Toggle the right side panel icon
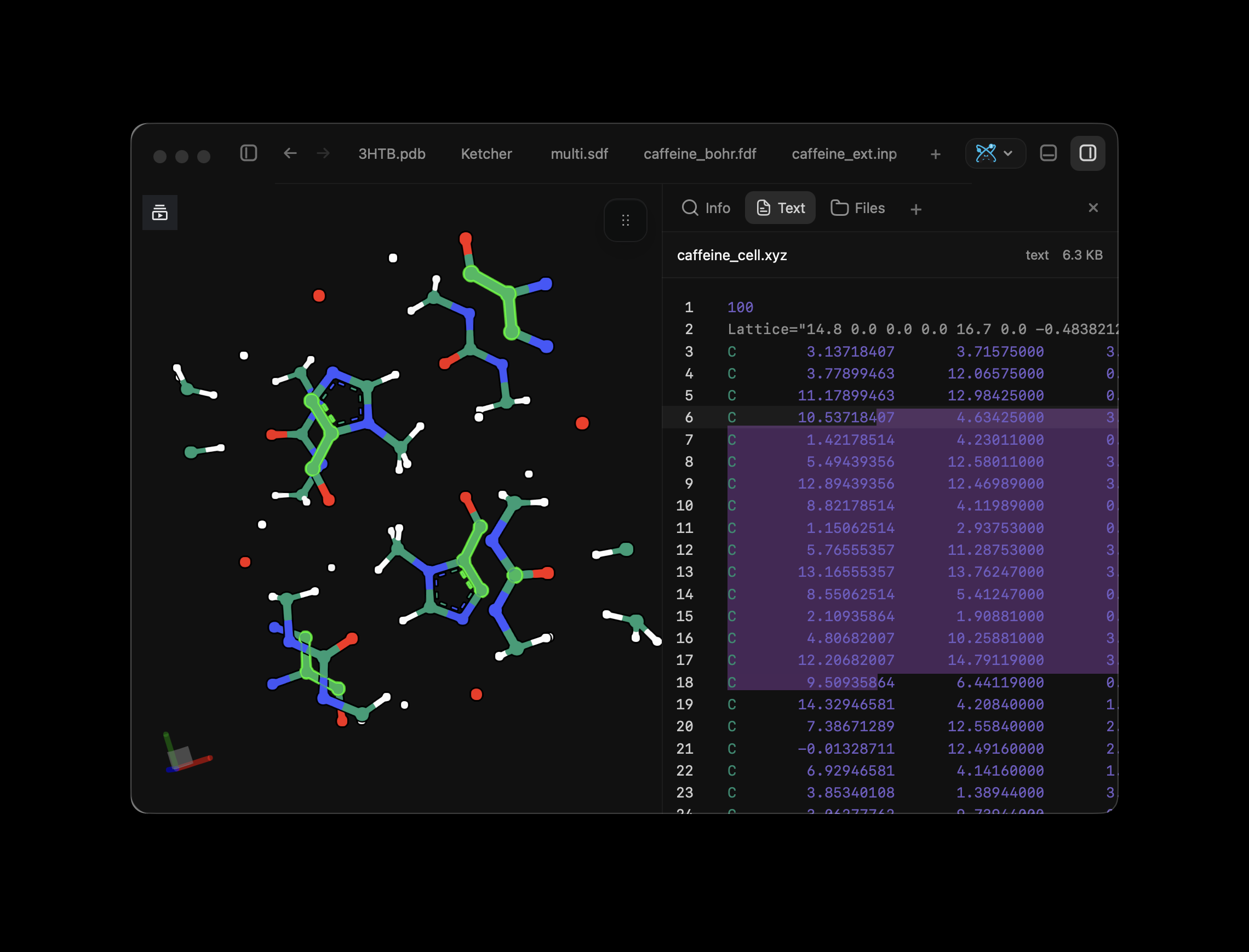 1087,153
